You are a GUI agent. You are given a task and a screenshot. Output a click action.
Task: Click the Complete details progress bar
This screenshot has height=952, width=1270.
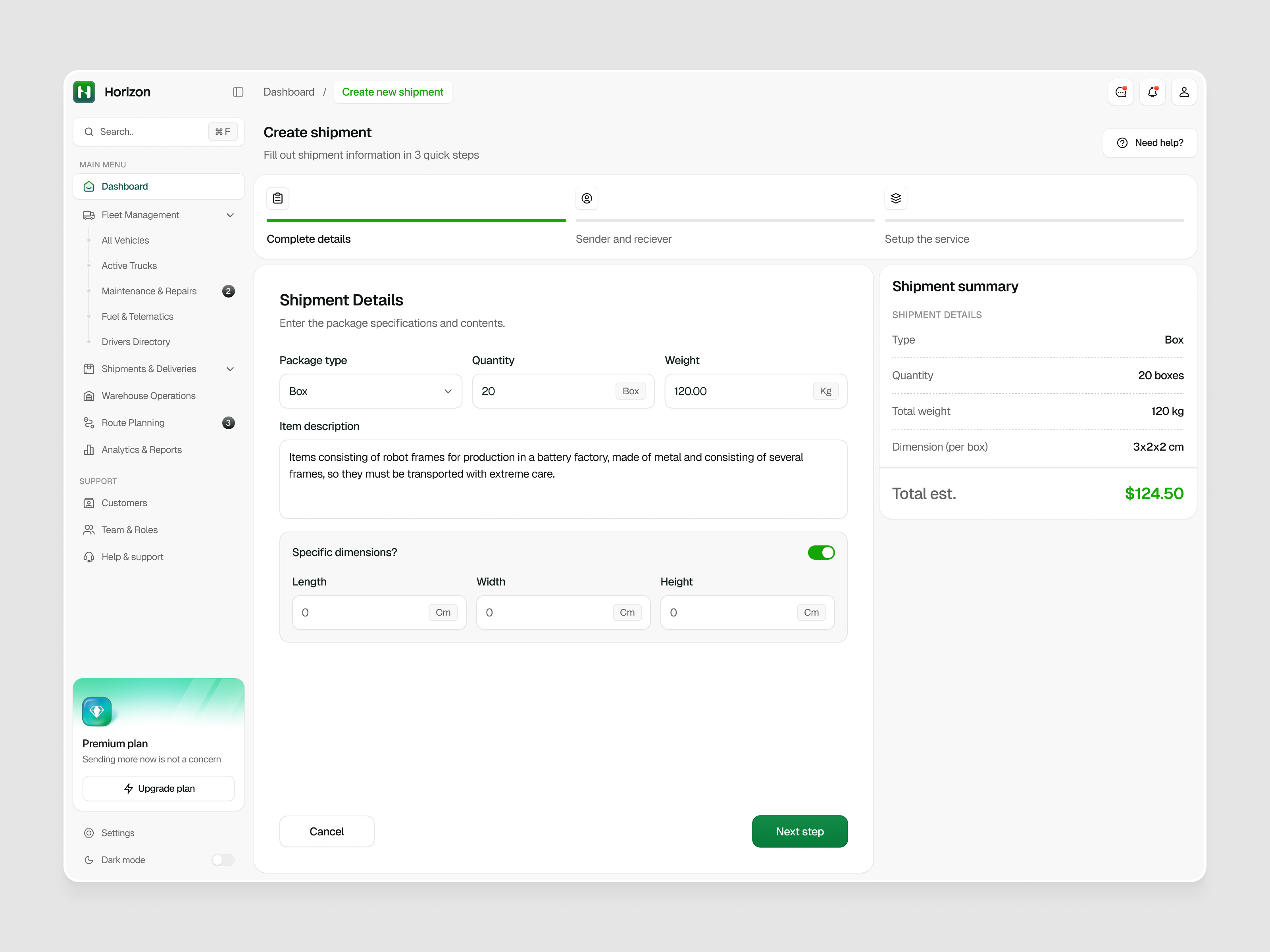click(415, 221)
